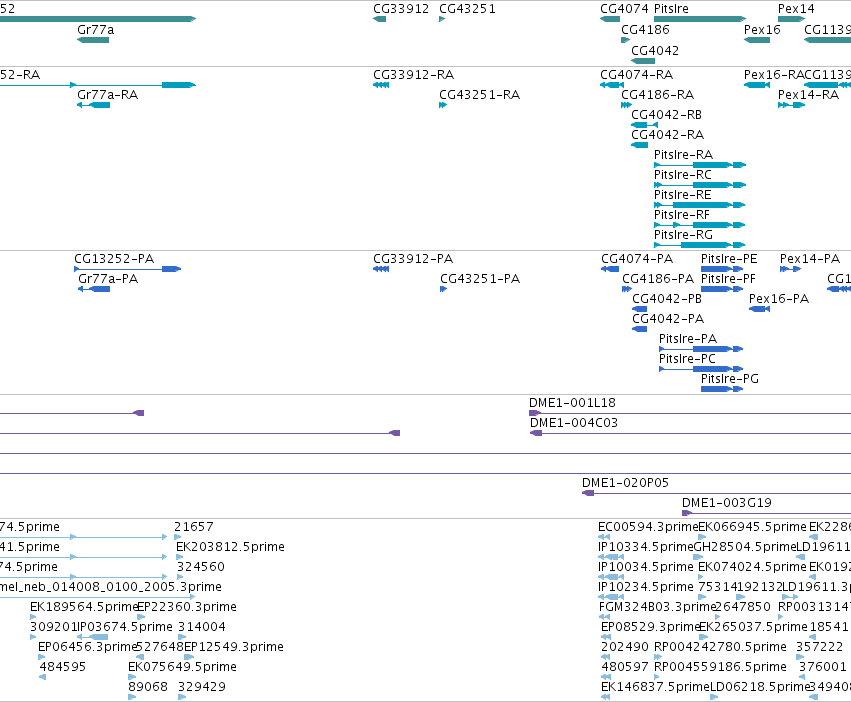This screenshot has width=851, height=702.
Task: Select the 324560 EST label
Action: click(x=201, y=567)
